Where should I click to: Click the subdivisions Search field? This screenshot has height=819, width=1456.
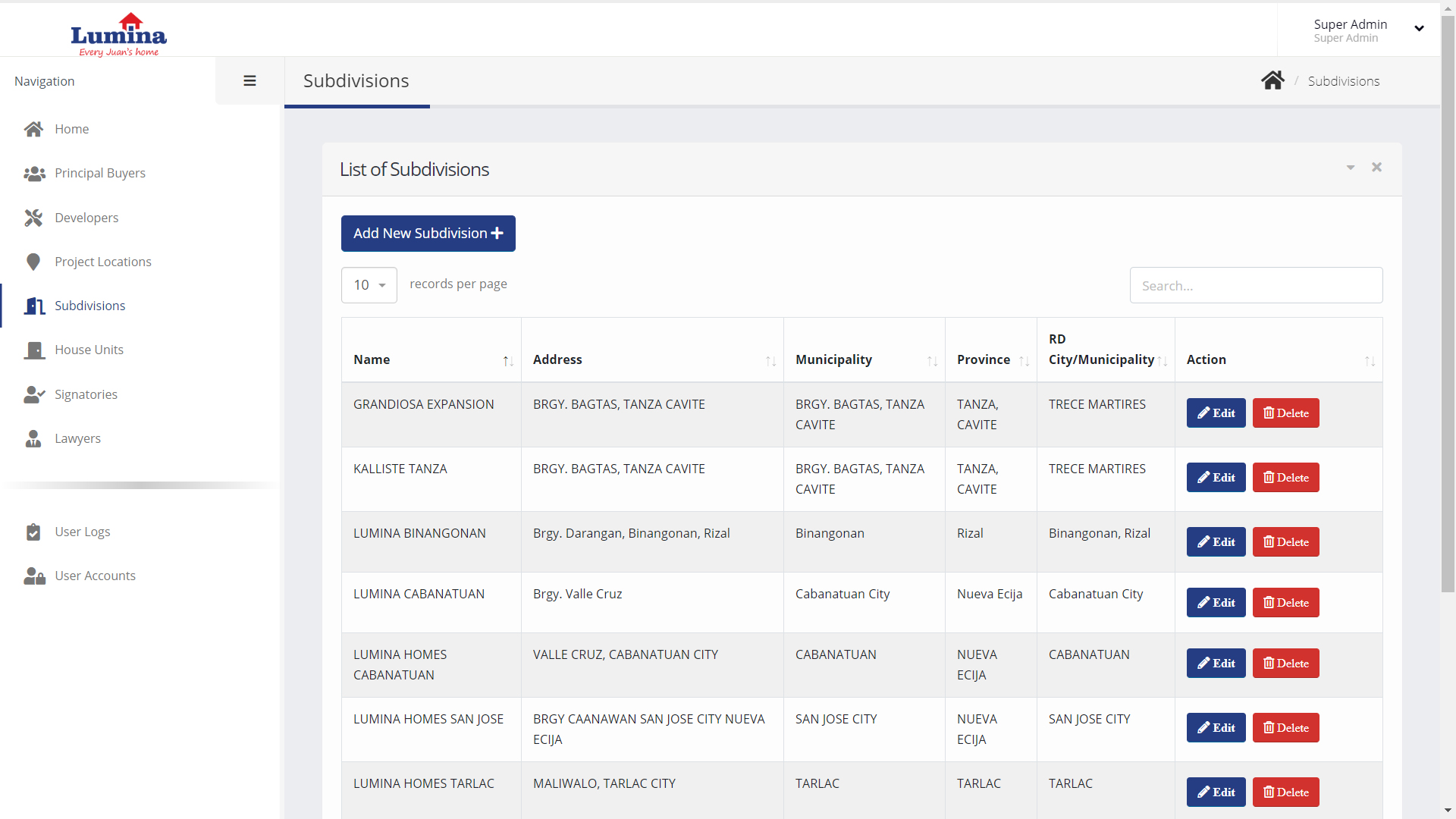[x=1256, y=286]
